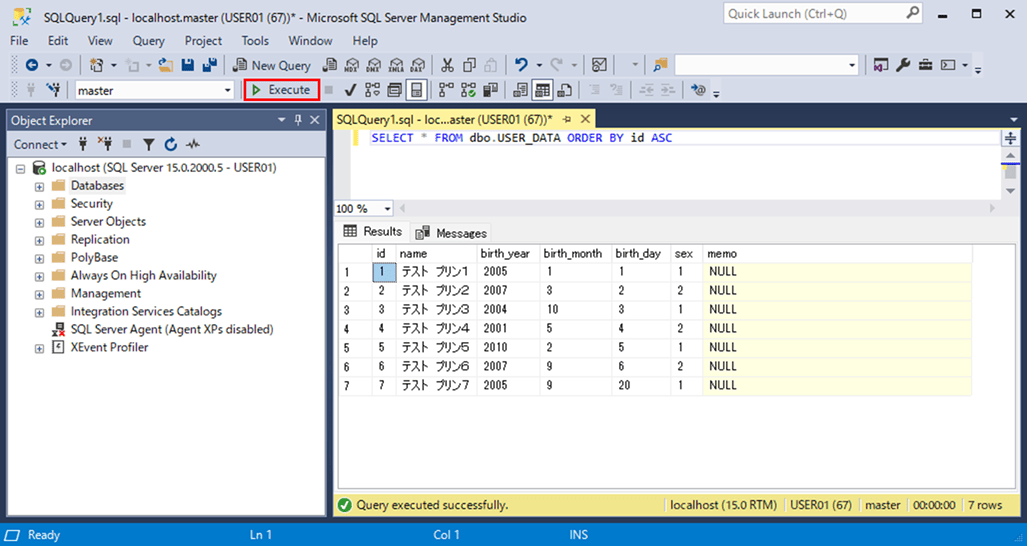Toggle Results to Text output mode
Screen dimensions: 1027x546
click(x=520, y=90)
